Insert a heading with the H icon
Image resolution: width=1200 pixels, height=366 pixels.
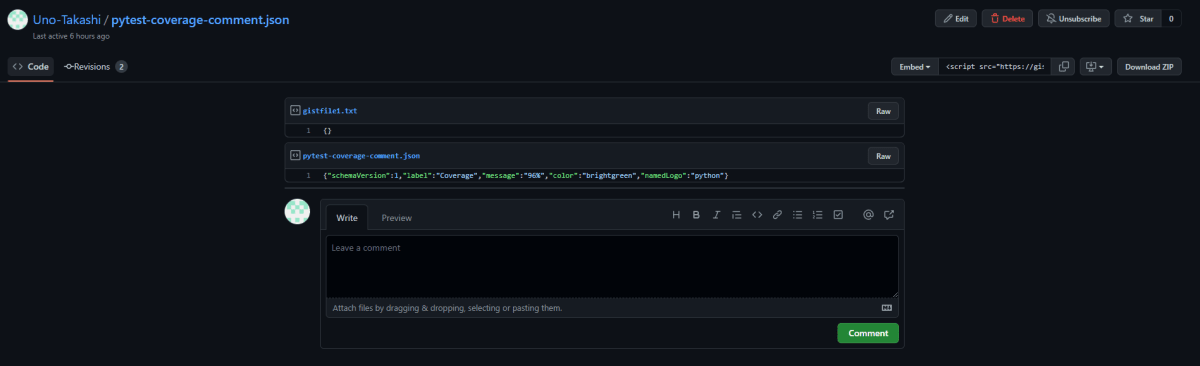(x=676, y=215)
